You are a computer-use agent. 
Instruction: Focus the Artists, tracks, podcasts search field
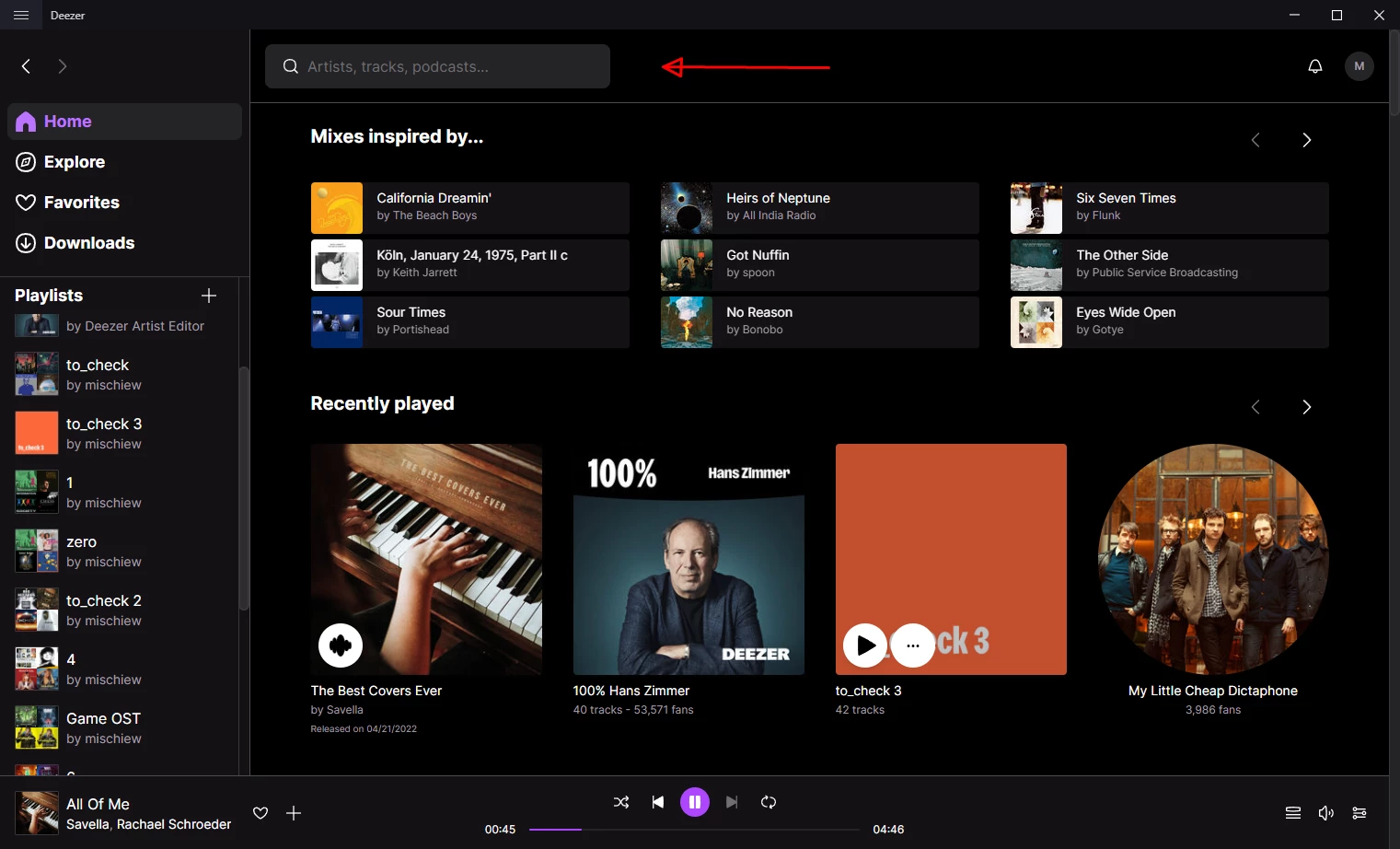click(x=437, y=66)
